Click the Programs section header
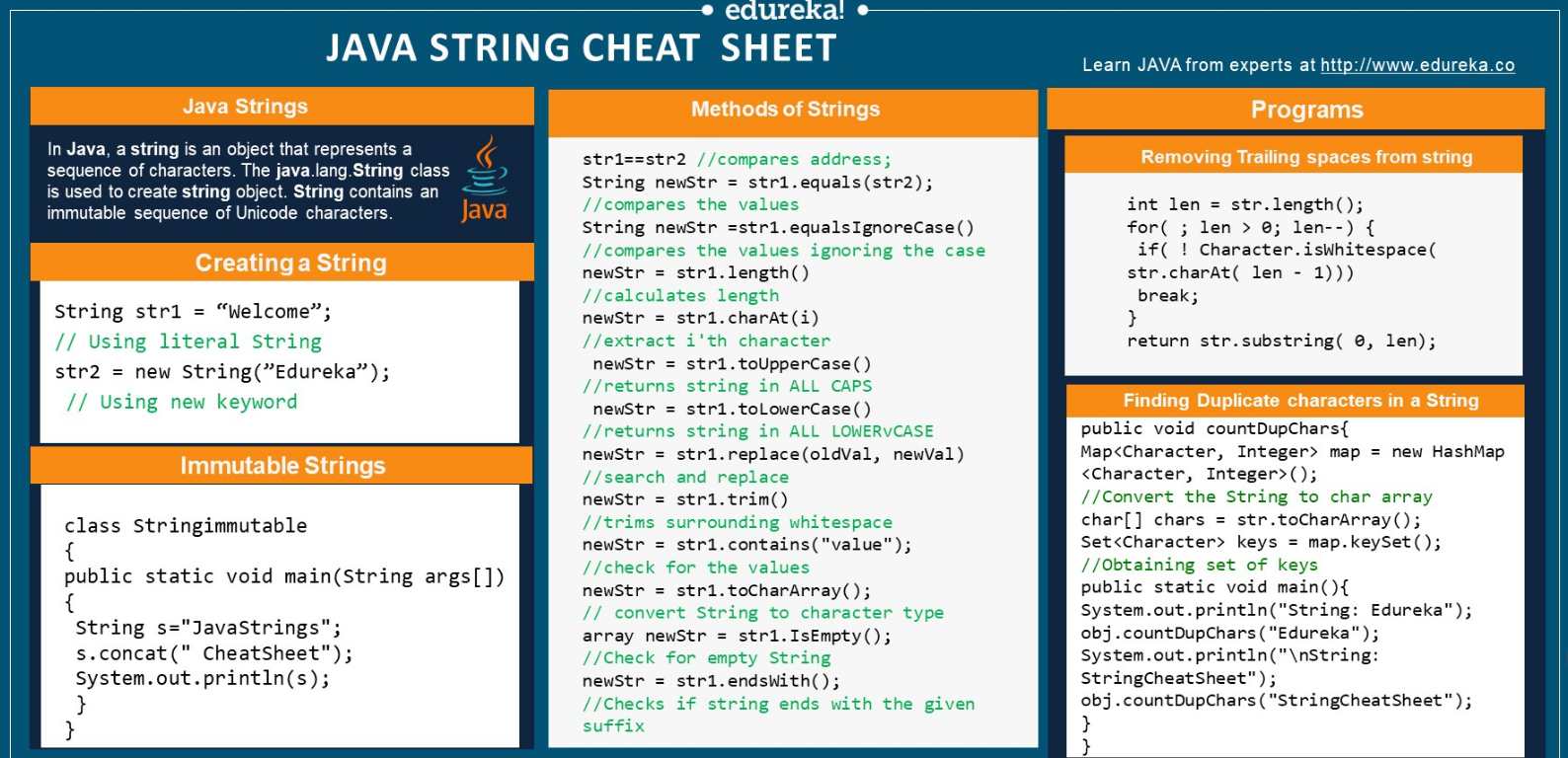The width and height of the screenshot is (1568, 758). [1295, 110]
